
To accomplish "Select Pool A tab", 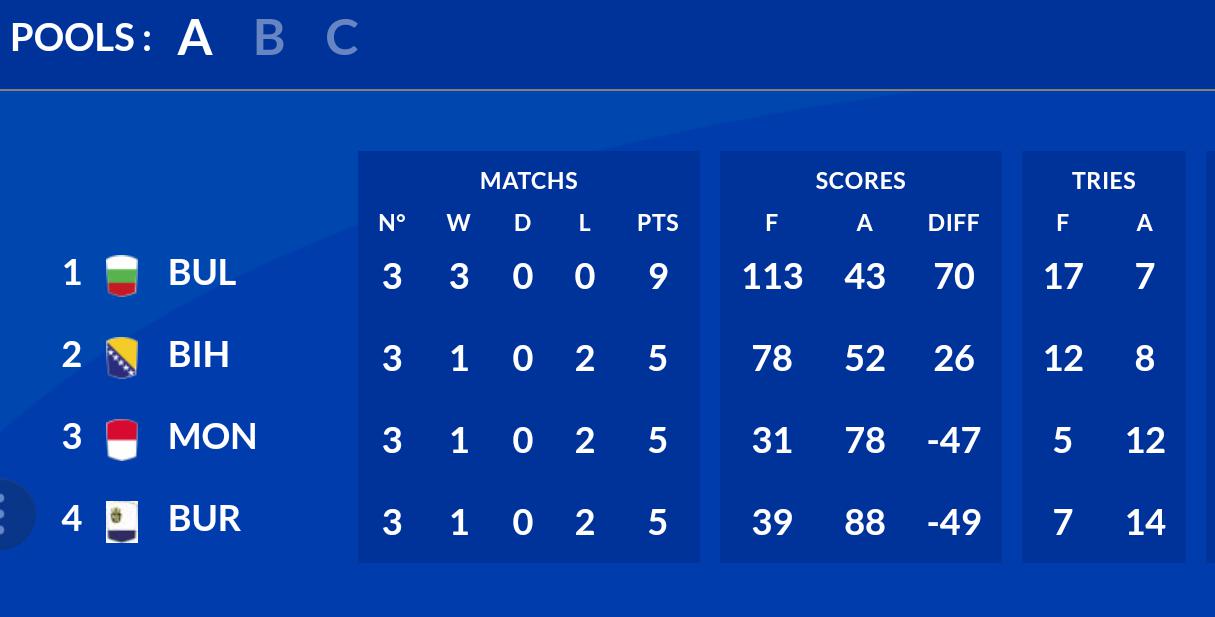I will 195,38.
